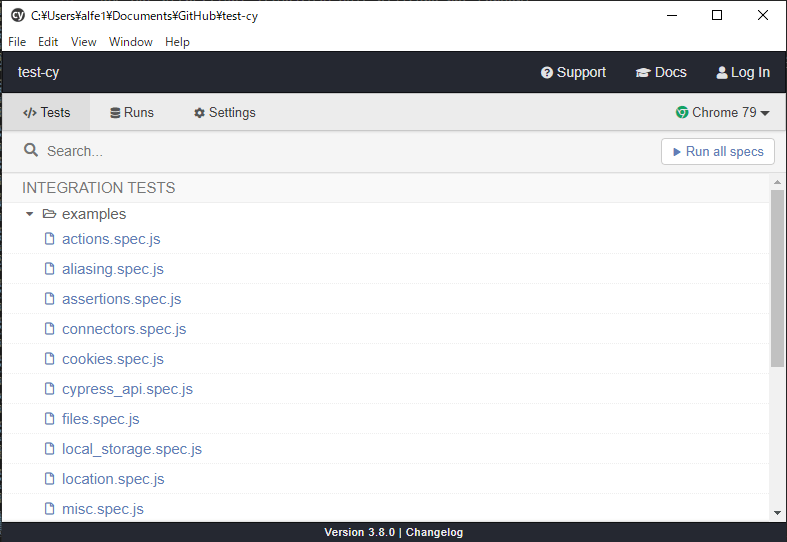Run cookies.spec.js test file

tap(112, 359)
